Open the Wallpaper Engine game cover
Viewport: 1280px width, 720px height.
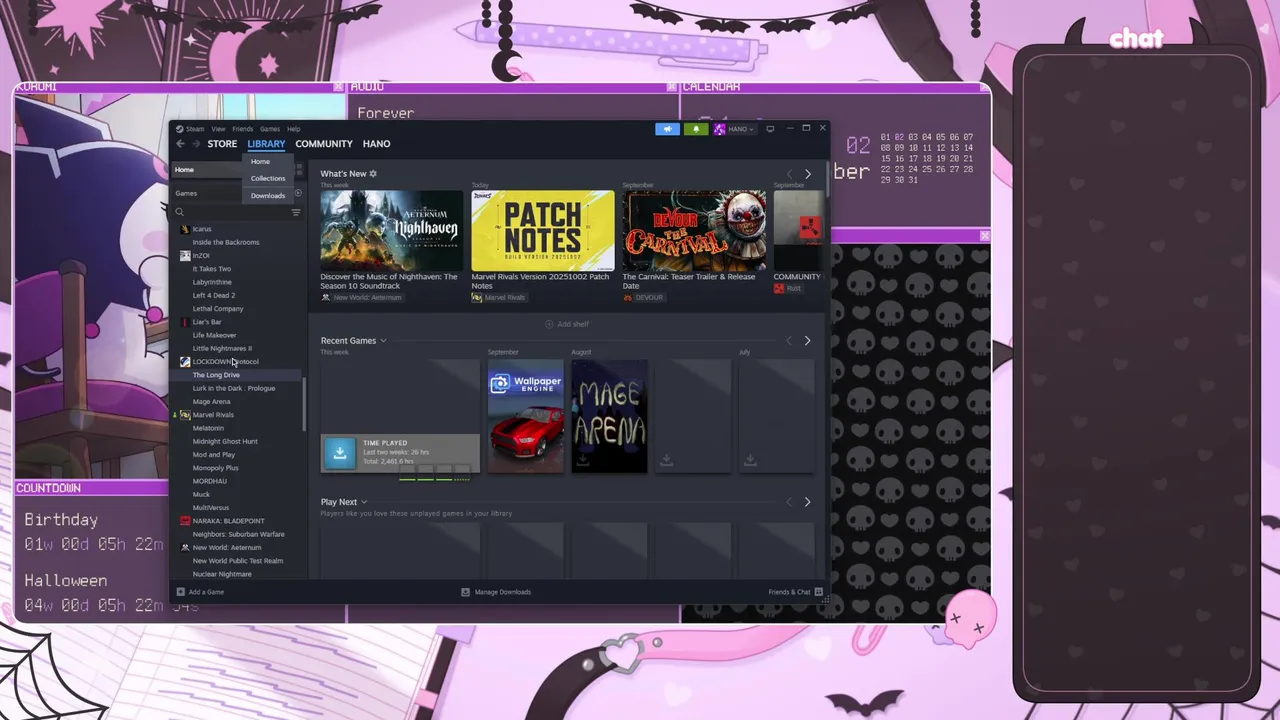click(x=526, y=416)
